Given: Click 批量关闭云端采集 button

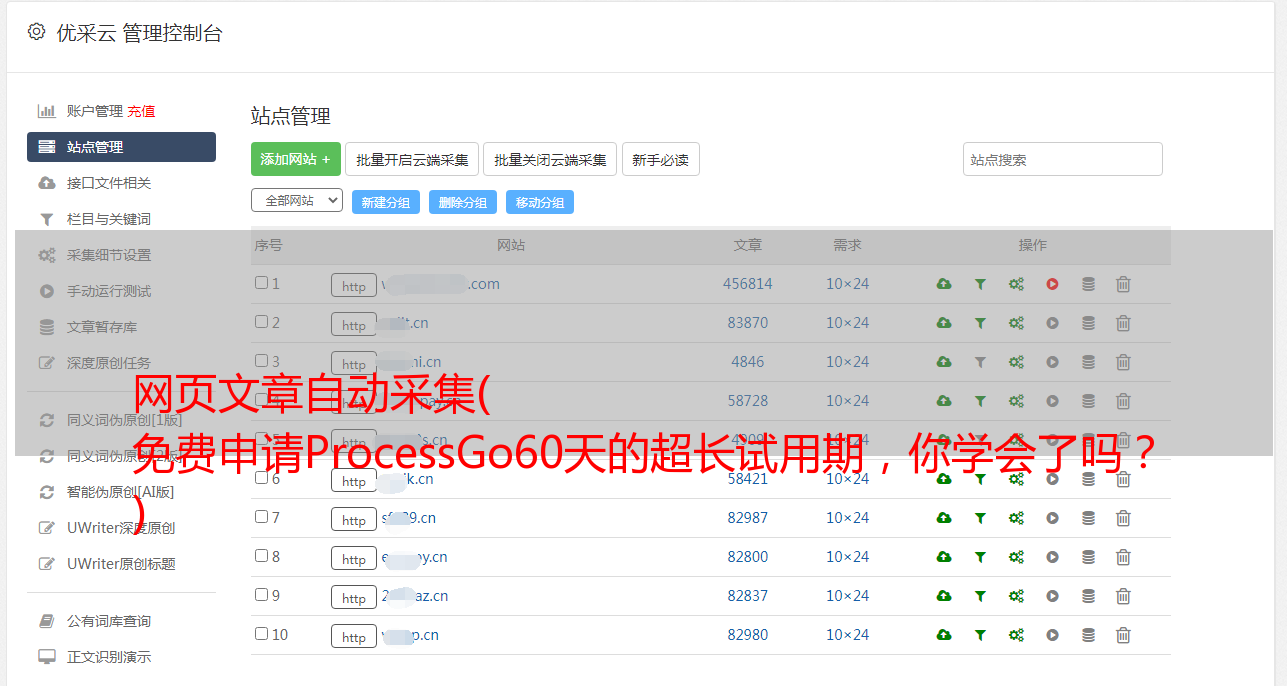Looking at the screenshot, I should click(x=550, y=159).
